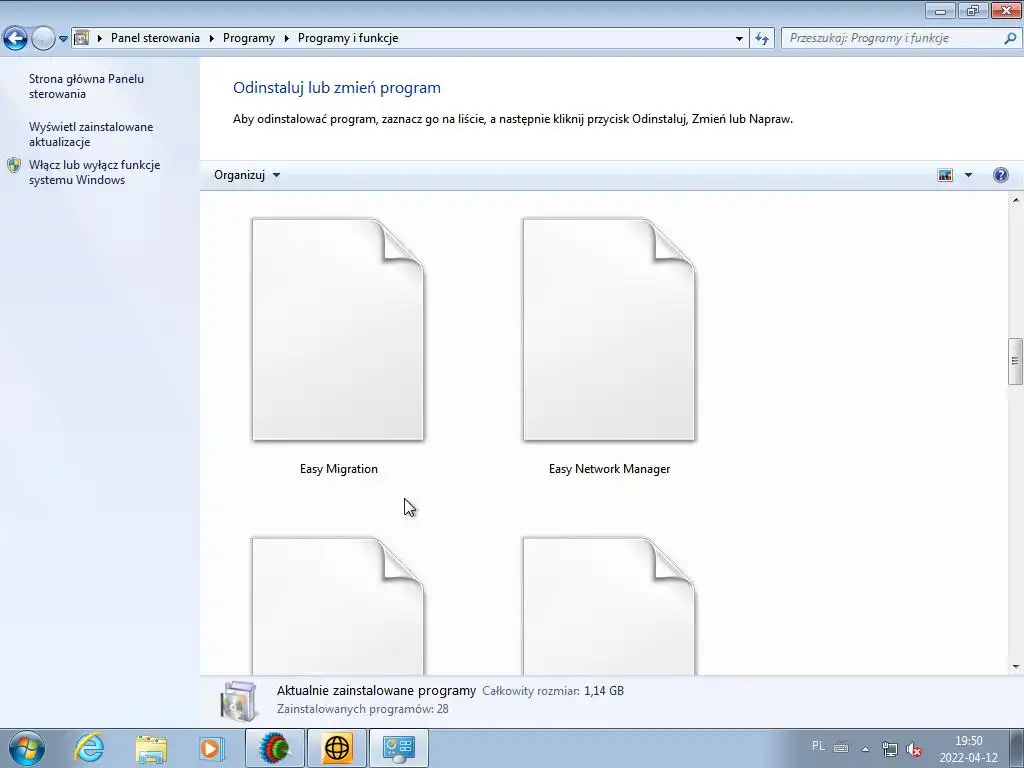Refresh the Programy i funkcje view

(761, 39)
